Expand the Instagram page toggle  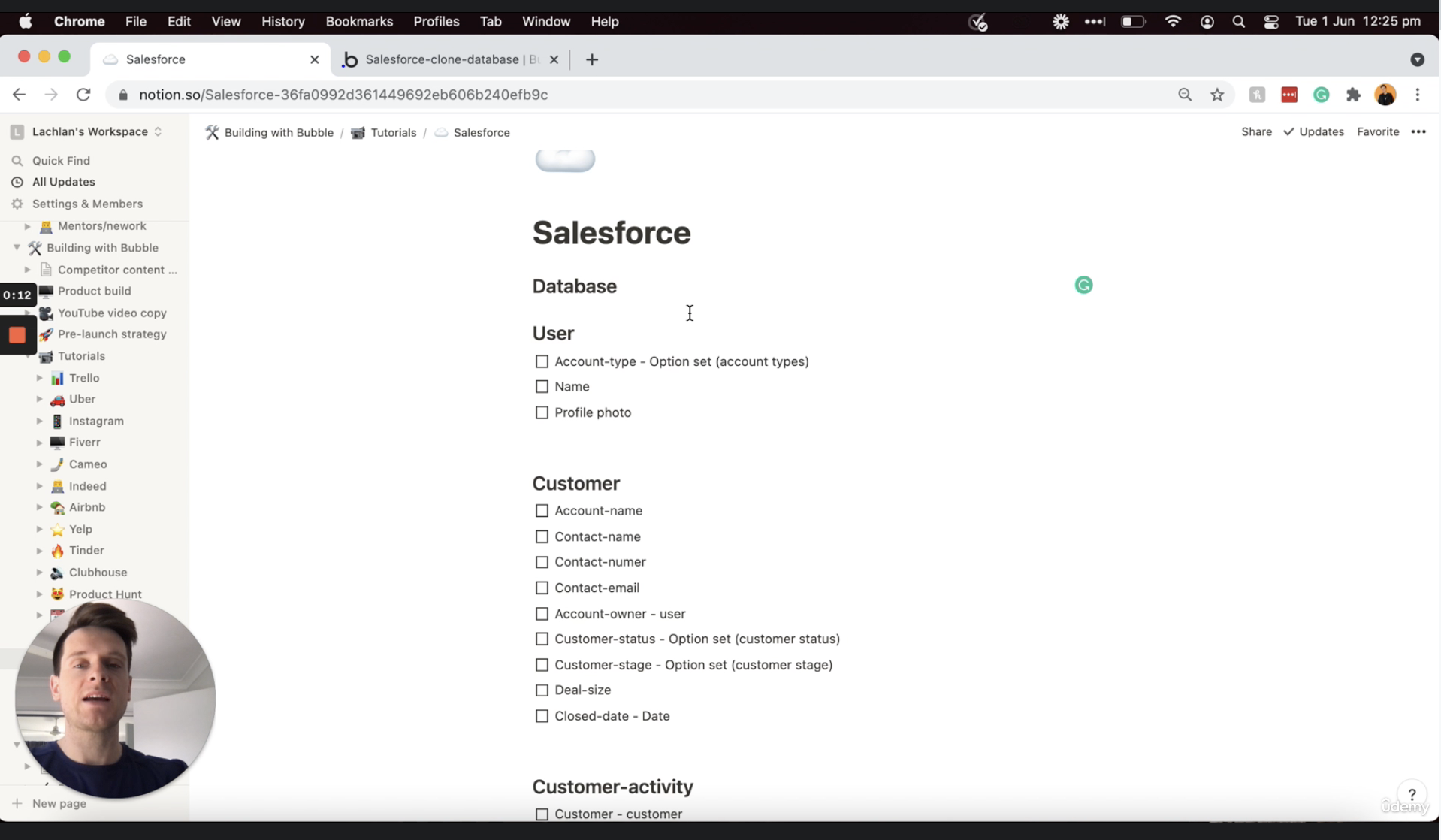tap(39, 422)
